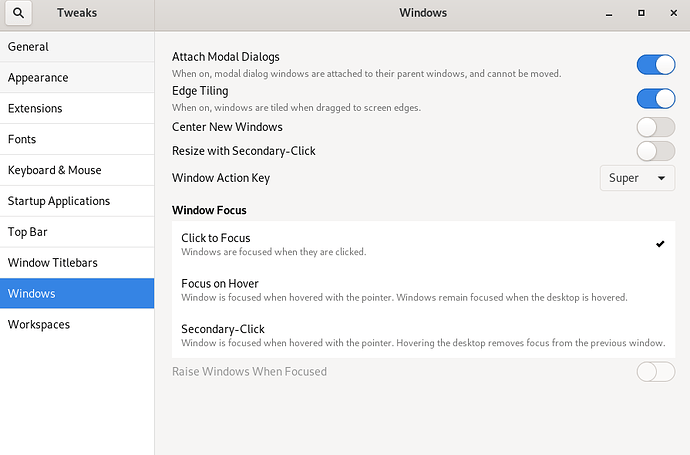Screen dimensions: 690x455
Task: Open the Window Action Key dropdown
Action: pyautogui.click(x=637, y=178)
